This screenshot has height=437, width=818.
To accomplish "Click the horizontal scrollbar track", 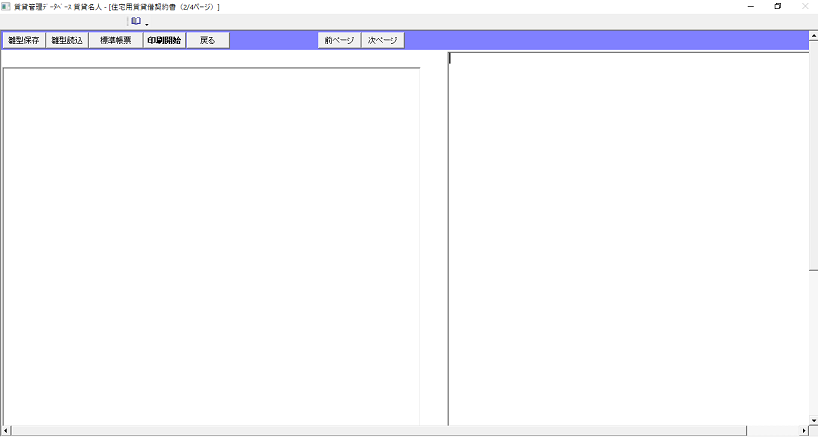I will pyautogui.click(x=400, y=431).
